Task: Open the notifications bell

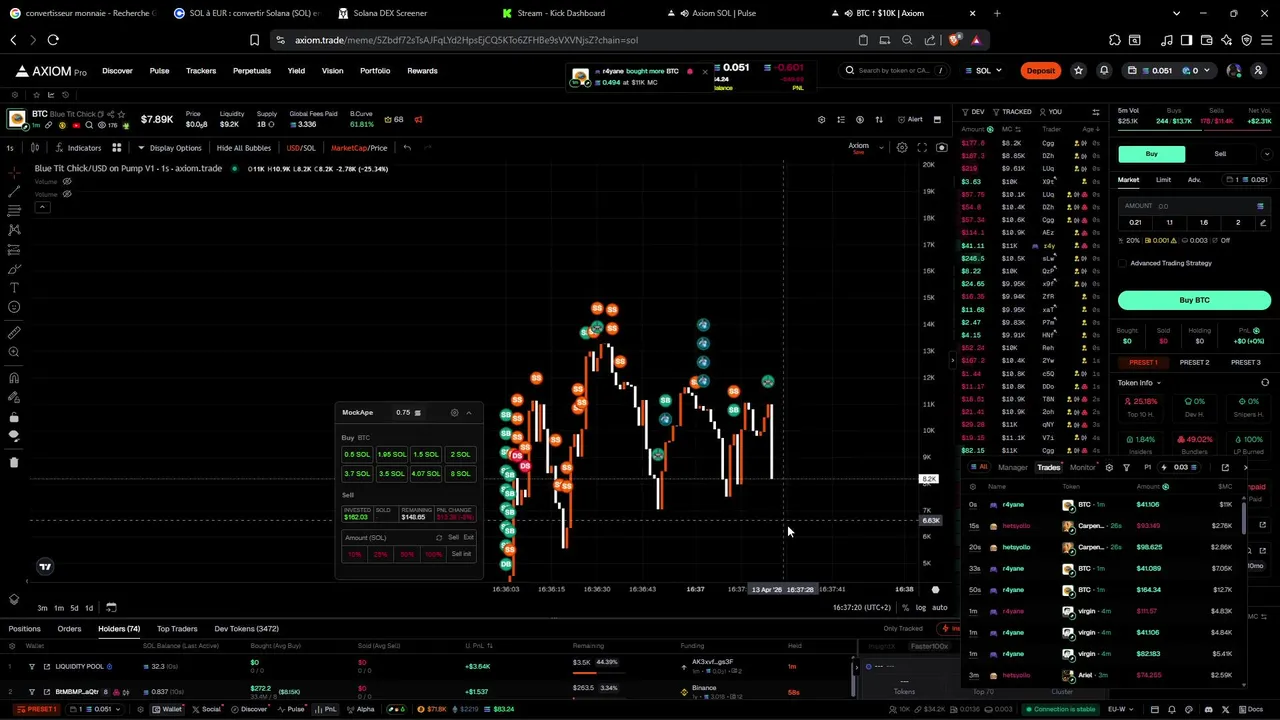Action: pyautogui.click(x=1104, y=71)
